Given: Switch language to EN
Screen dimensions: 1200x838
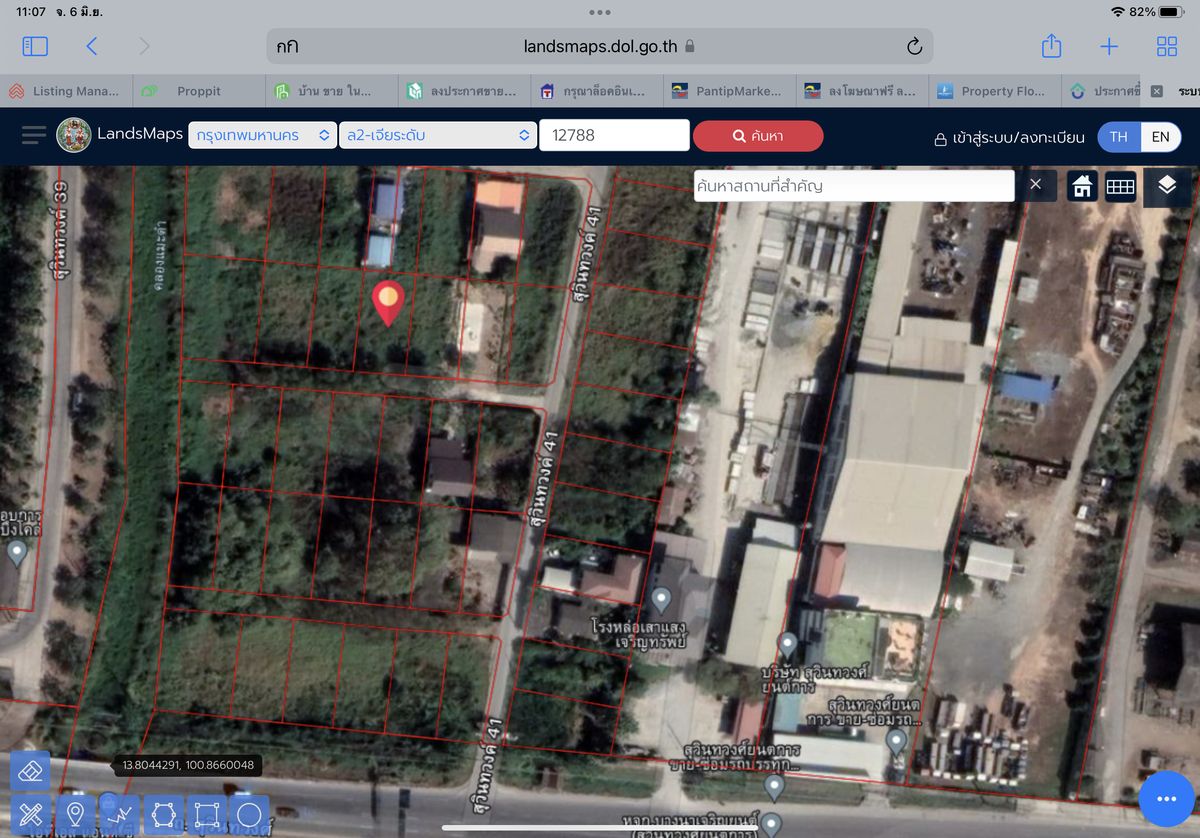Looking at the screenshot, I should pos(1160,137).
